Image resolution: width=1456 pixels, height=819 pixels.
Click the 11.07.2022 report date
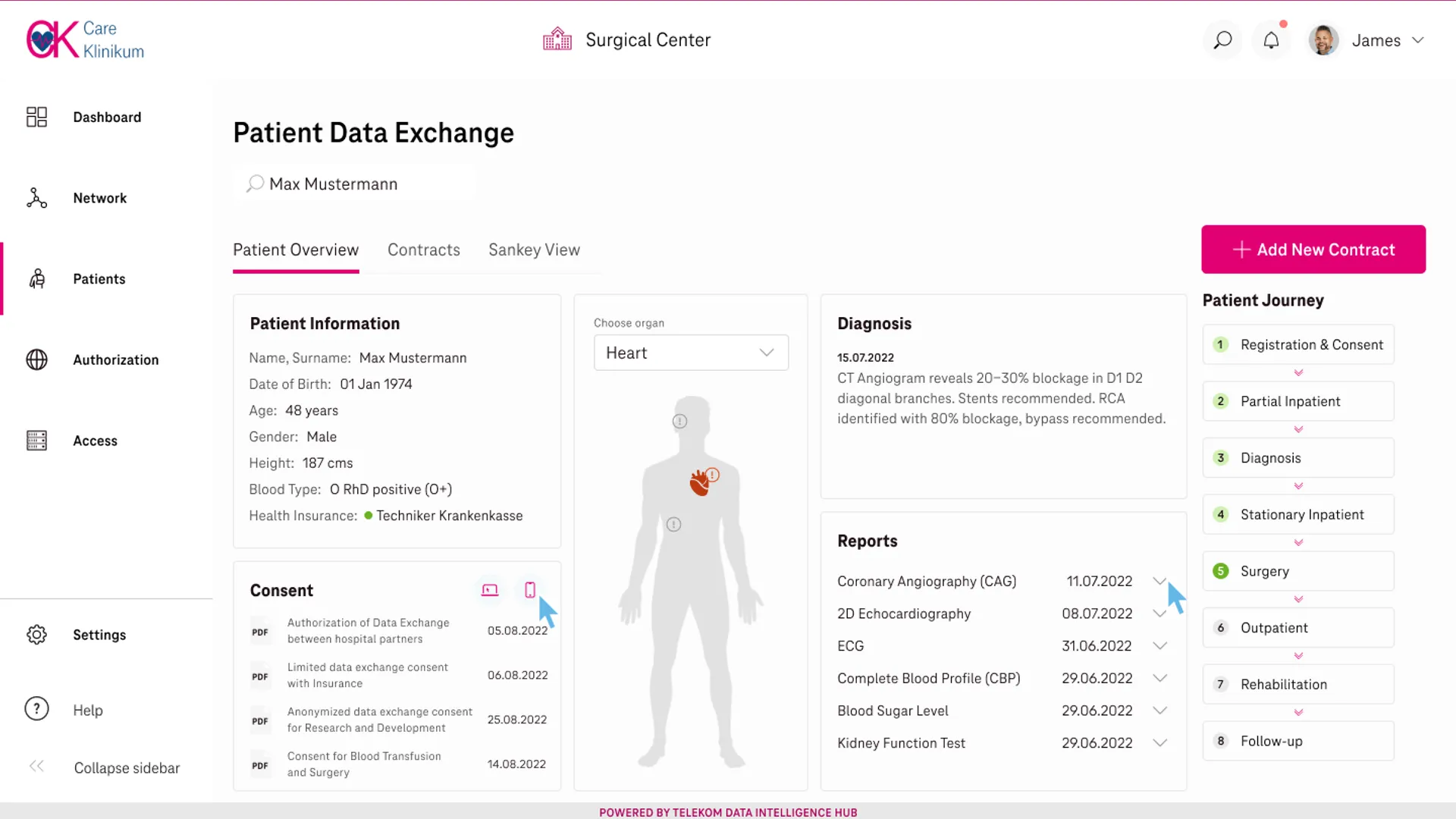click(1099, 581)
